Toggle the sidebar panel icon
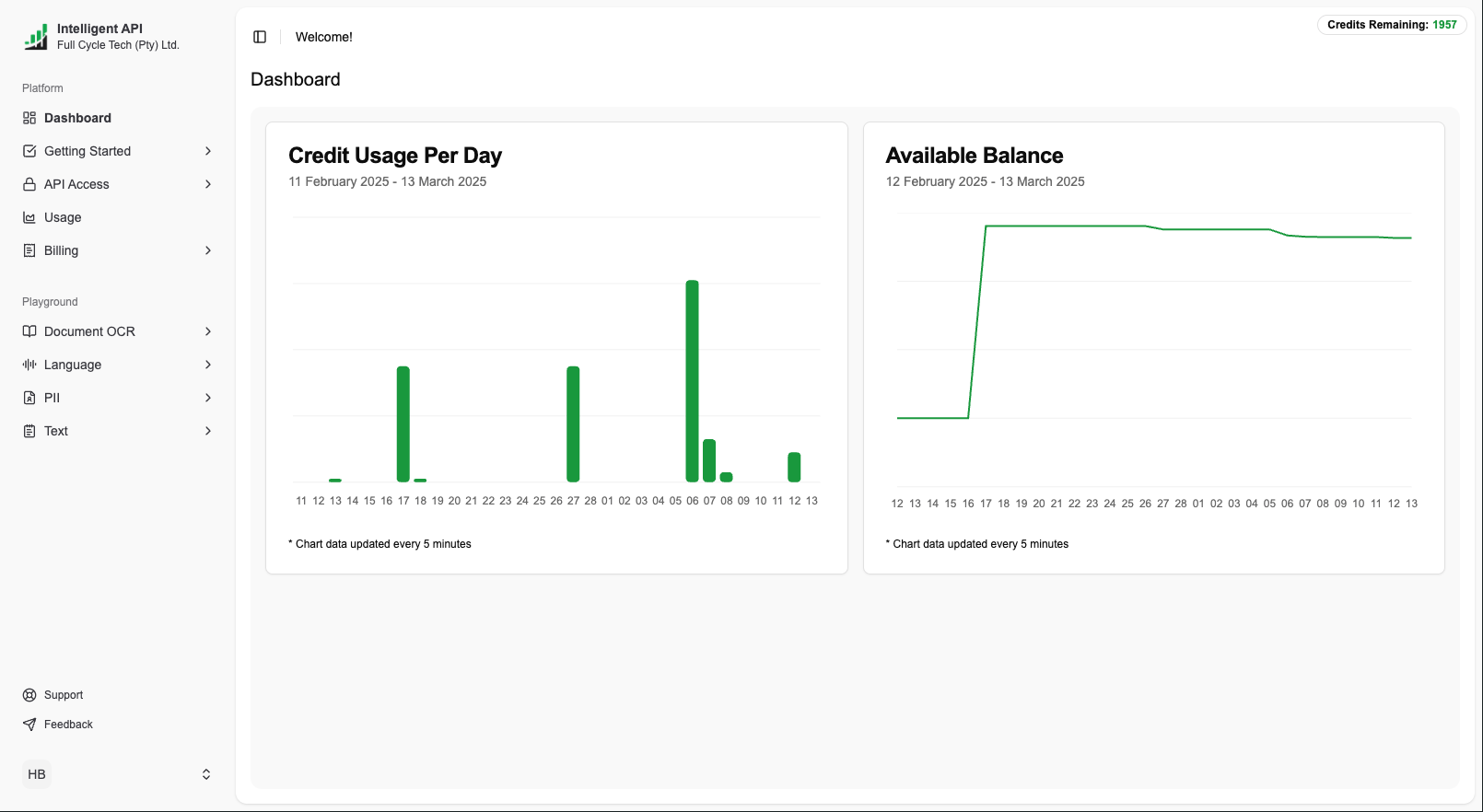Image resolution: width=1483 pixels, height=812 pixels. [260, 37]
